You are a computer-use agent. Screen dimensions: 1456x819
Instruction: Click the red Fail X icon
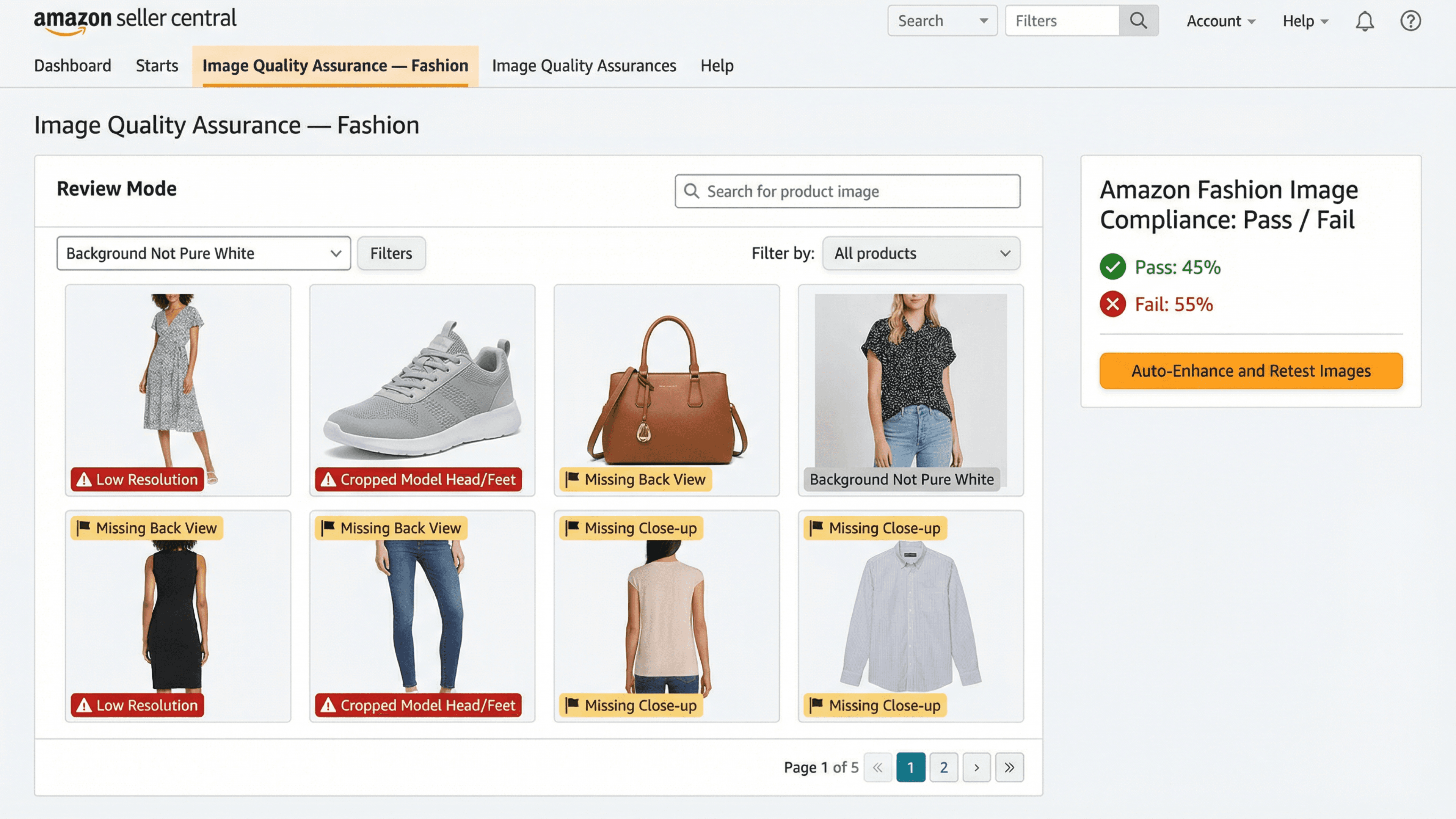(x=1112, y=304)
